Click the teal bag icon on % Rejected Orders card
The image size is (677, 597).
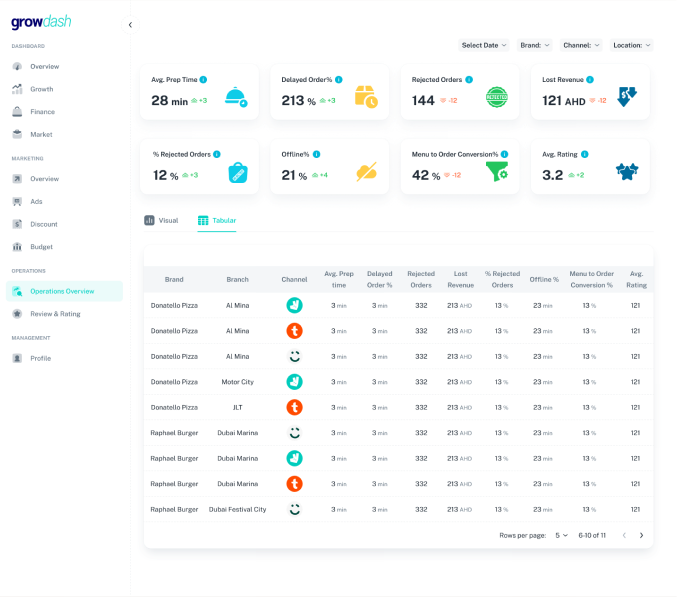[238, 173]
